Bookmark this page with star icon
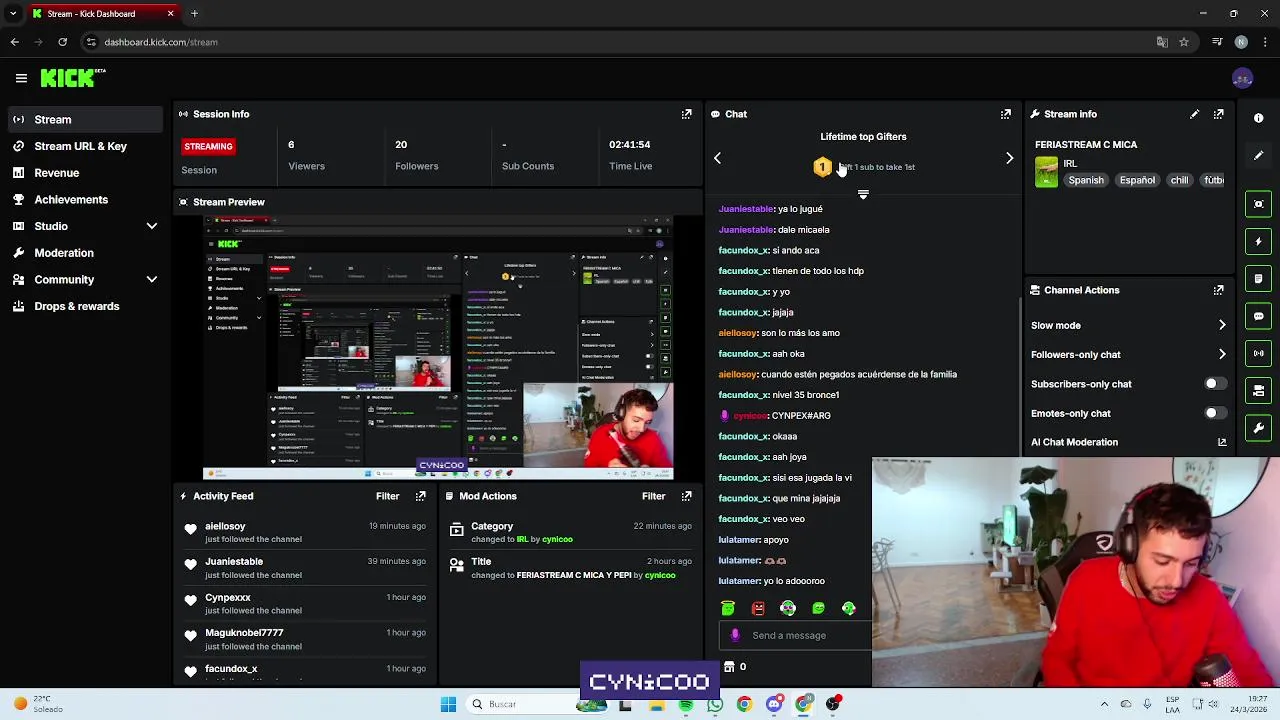The image size is (1280, 720). click(x=1184, y=42)
